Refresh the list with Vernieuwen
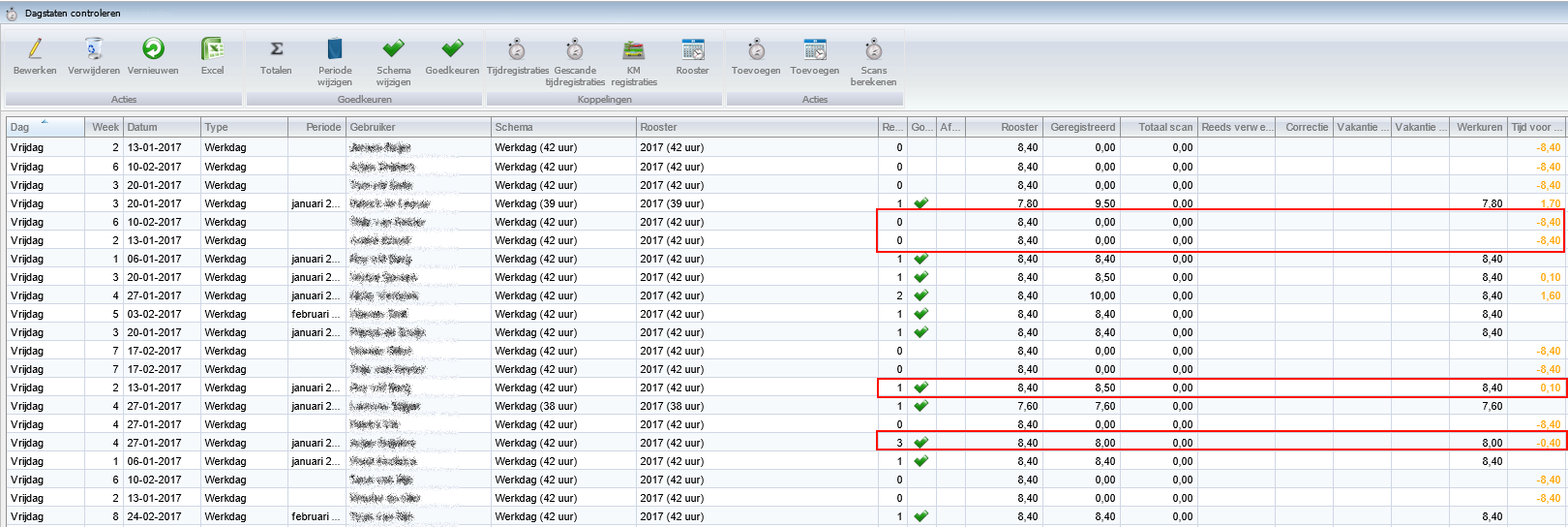This screenshot has height=527, width=1568. 153,49
